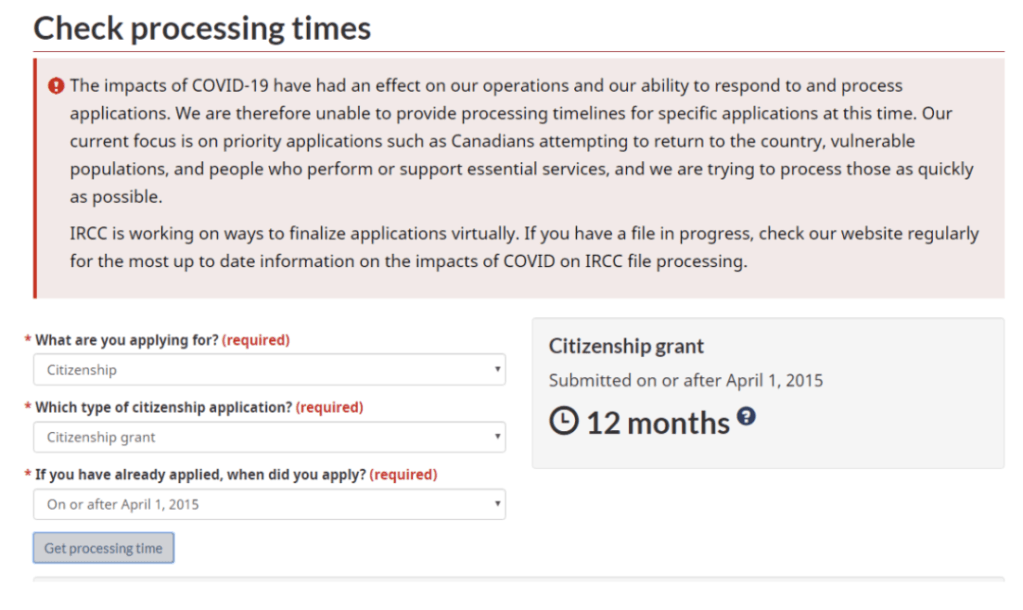Click the COVID-19 impacts alert paragraph
The height and width of the screenshot is (610, 1023).
click(x=520, y=141)
